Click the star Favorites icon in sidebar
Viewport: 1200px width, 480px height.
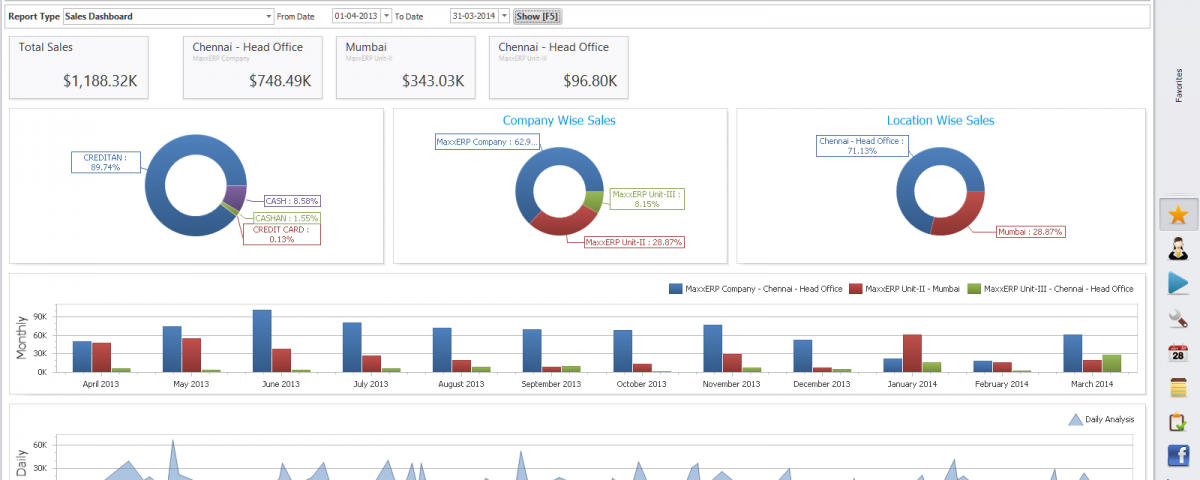1178,215
